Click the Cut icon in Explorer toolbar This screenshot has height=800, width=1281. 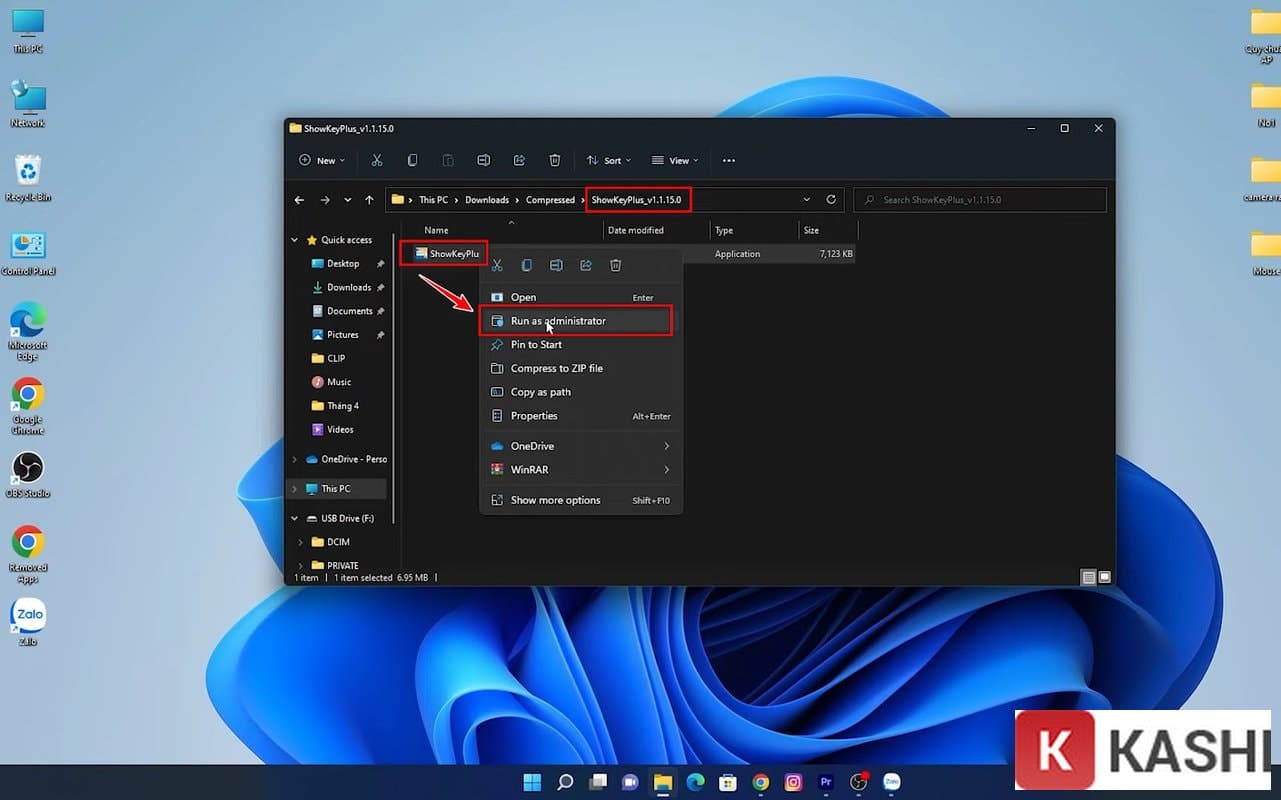coord(377,160)
